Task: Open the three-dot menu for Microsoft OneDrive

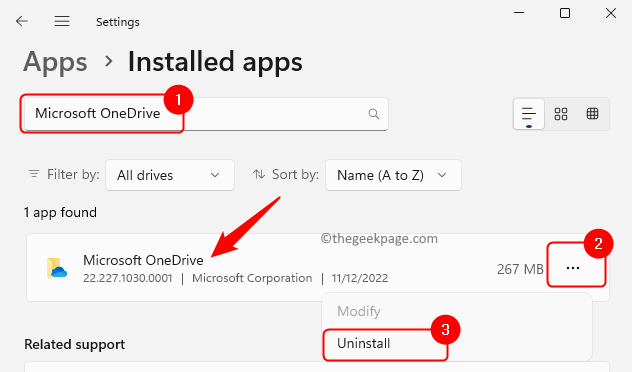Action: 573,268
